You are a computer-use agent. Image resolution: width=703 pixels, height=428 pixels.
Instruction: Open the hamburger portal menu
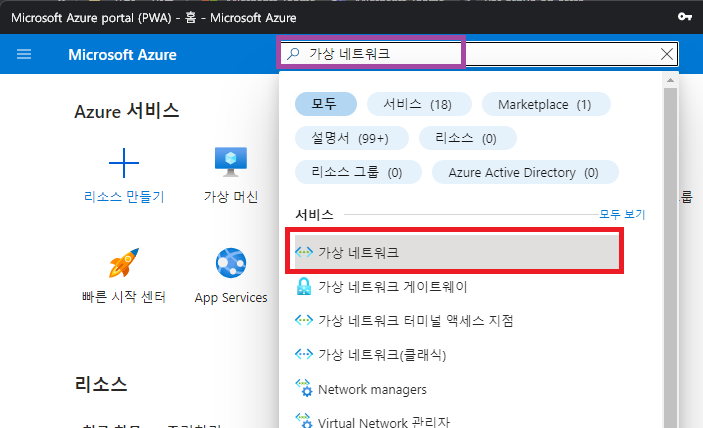[x=24, y=54]
